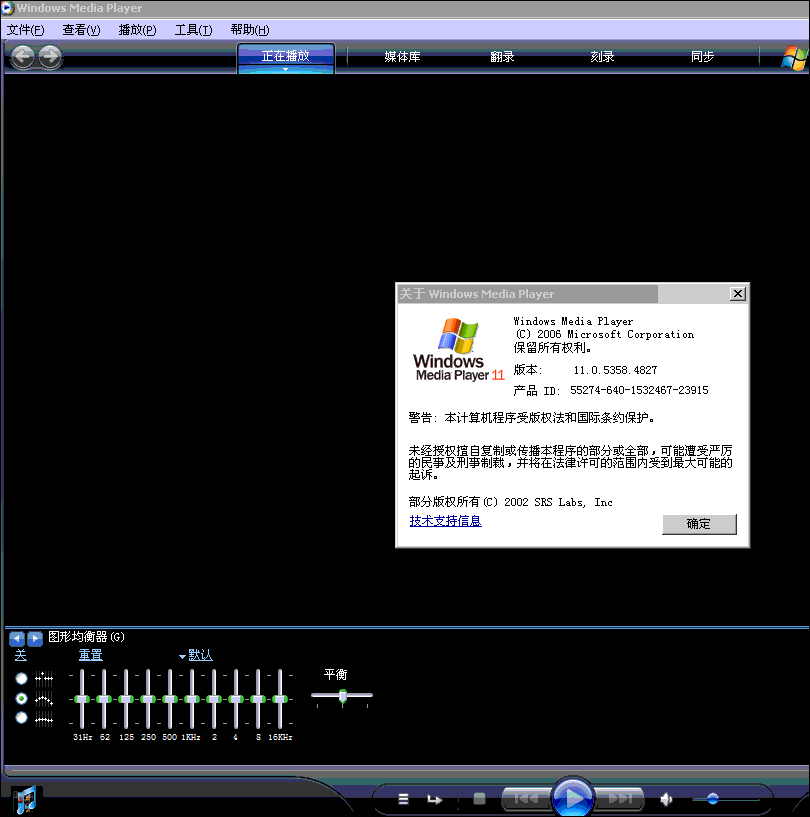Skip to previous track
Image resolution: width=810 pixels, height=817 pixels.
pyautogui.click(x=526, y=798)
